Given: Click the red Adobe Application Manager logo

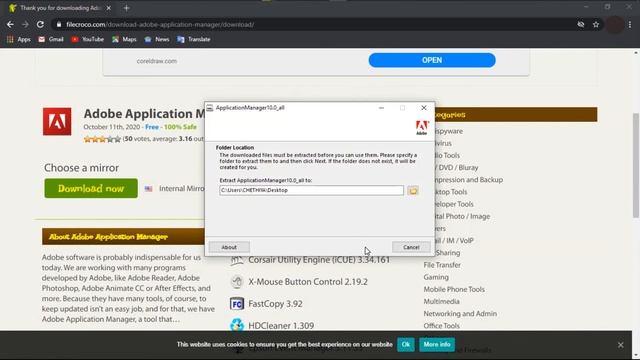Looking at the screenshot, I should point(57,121).
